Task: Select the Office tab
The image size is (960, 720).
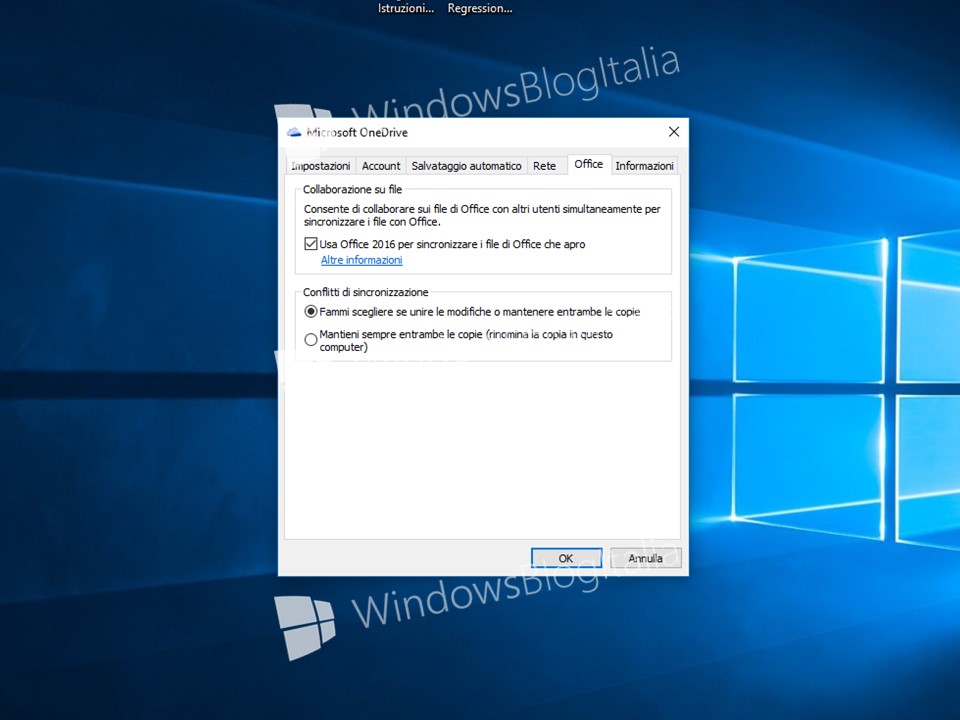Action: pos(588,164)
